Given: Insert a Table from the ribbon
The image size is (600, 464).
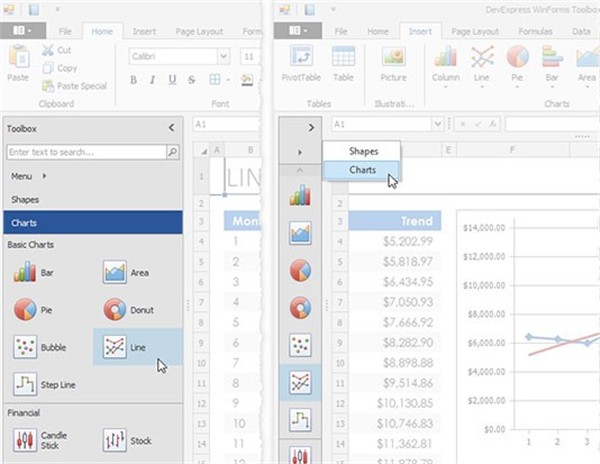Looking at the screenshot, I should [x=343, y=63].
